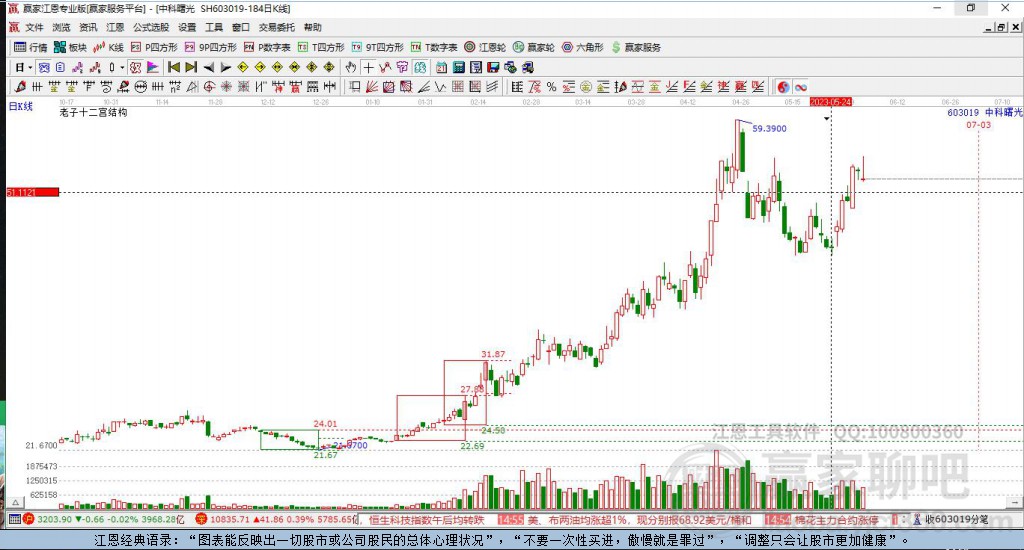Click the 51.1121 red price tag
Viewport: 1024px width, 550px height.
[33, 192]
